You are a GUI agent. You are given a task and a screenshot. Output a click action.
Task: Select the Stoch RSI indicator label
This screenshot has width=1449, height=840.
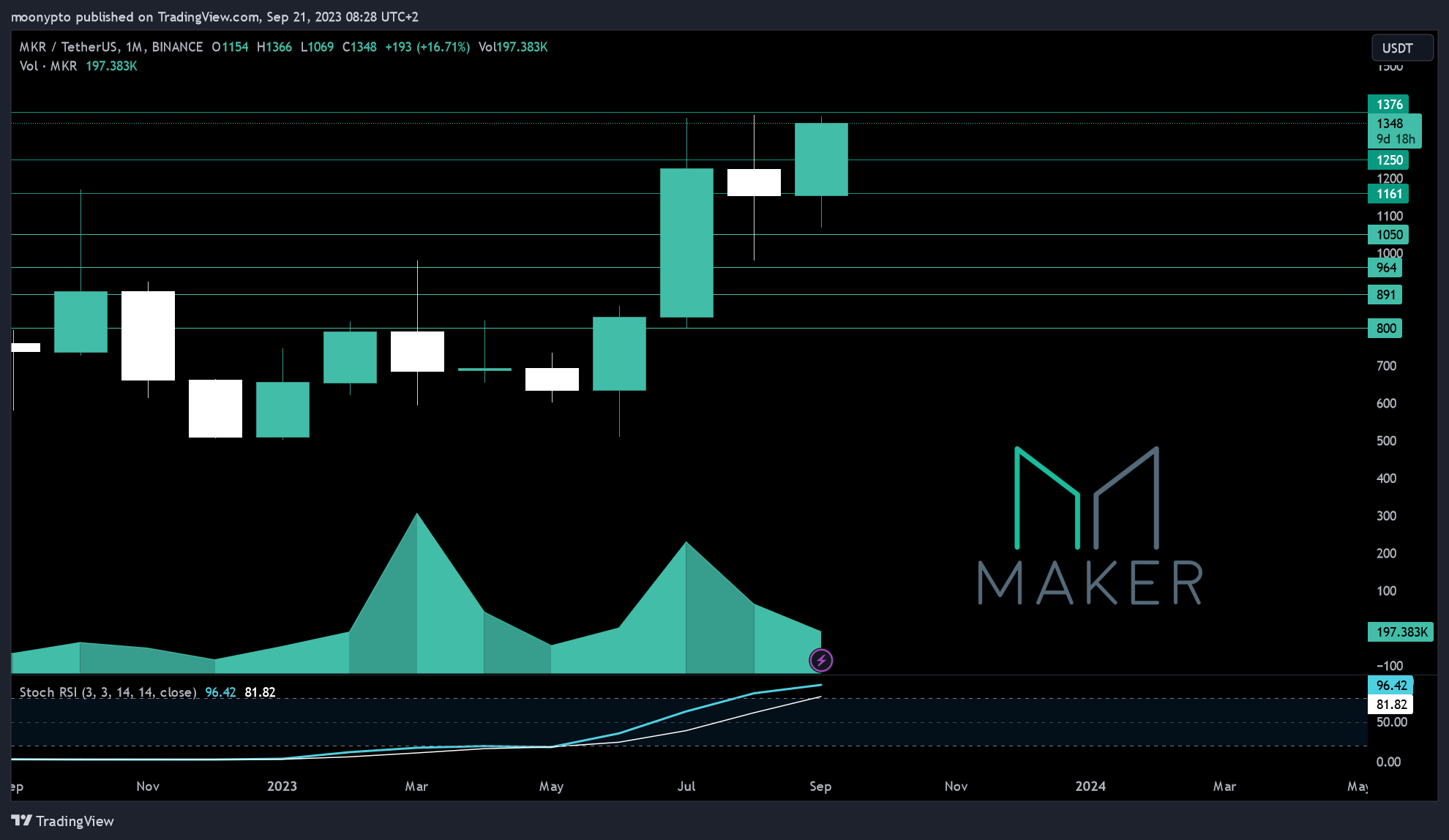click(108, 692)
